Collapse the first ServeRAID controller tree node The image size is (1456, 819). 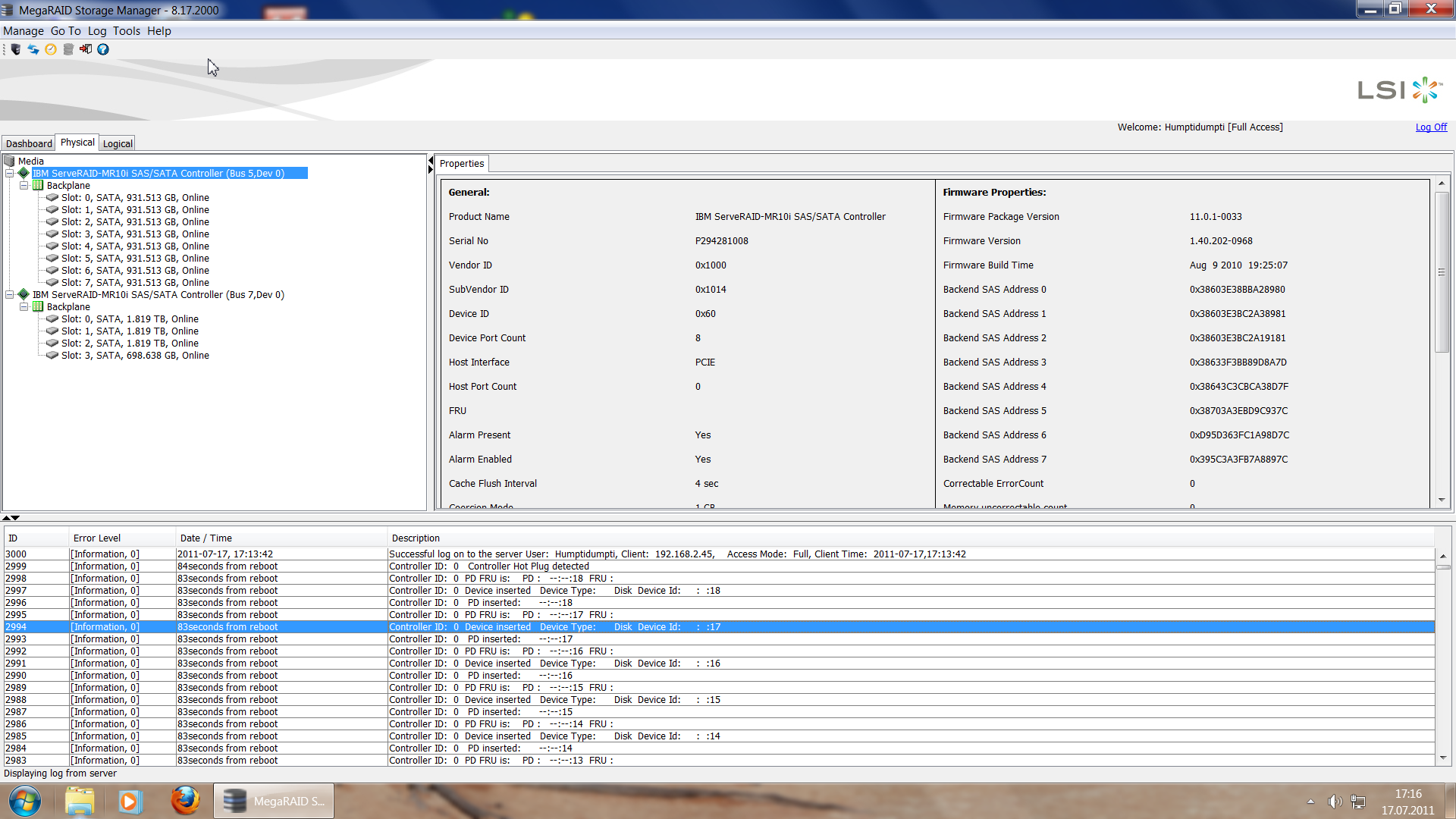(x=10, y=174)
